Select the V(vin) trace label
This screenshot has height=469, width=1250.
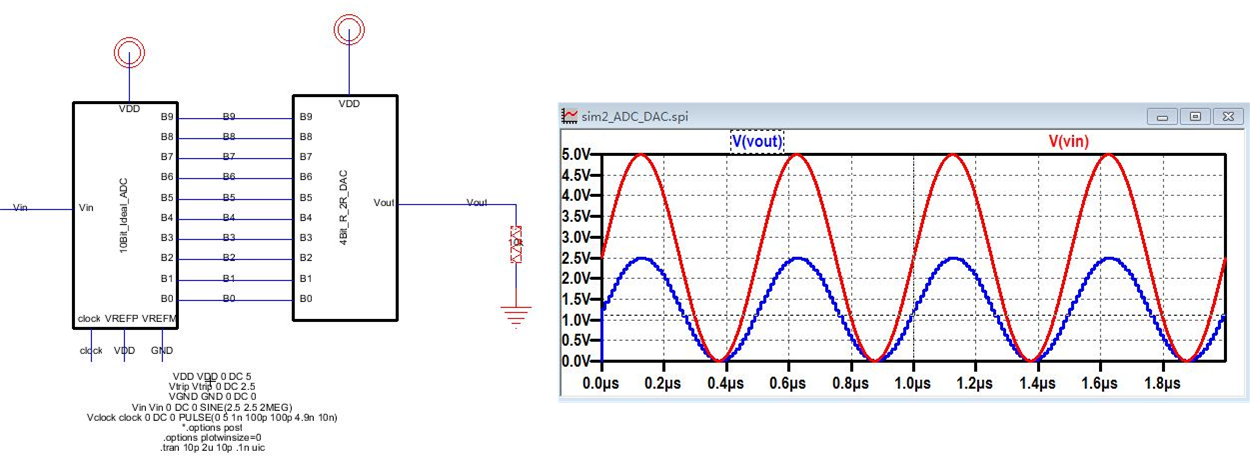(1068, 142)
